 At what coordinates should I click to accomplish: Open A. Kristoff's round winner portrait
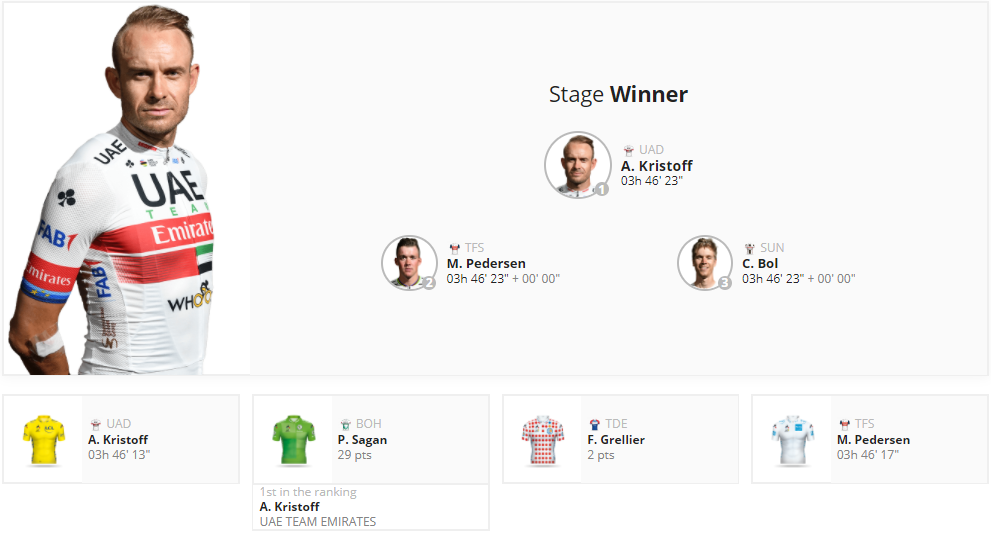(x=578, y=164)
